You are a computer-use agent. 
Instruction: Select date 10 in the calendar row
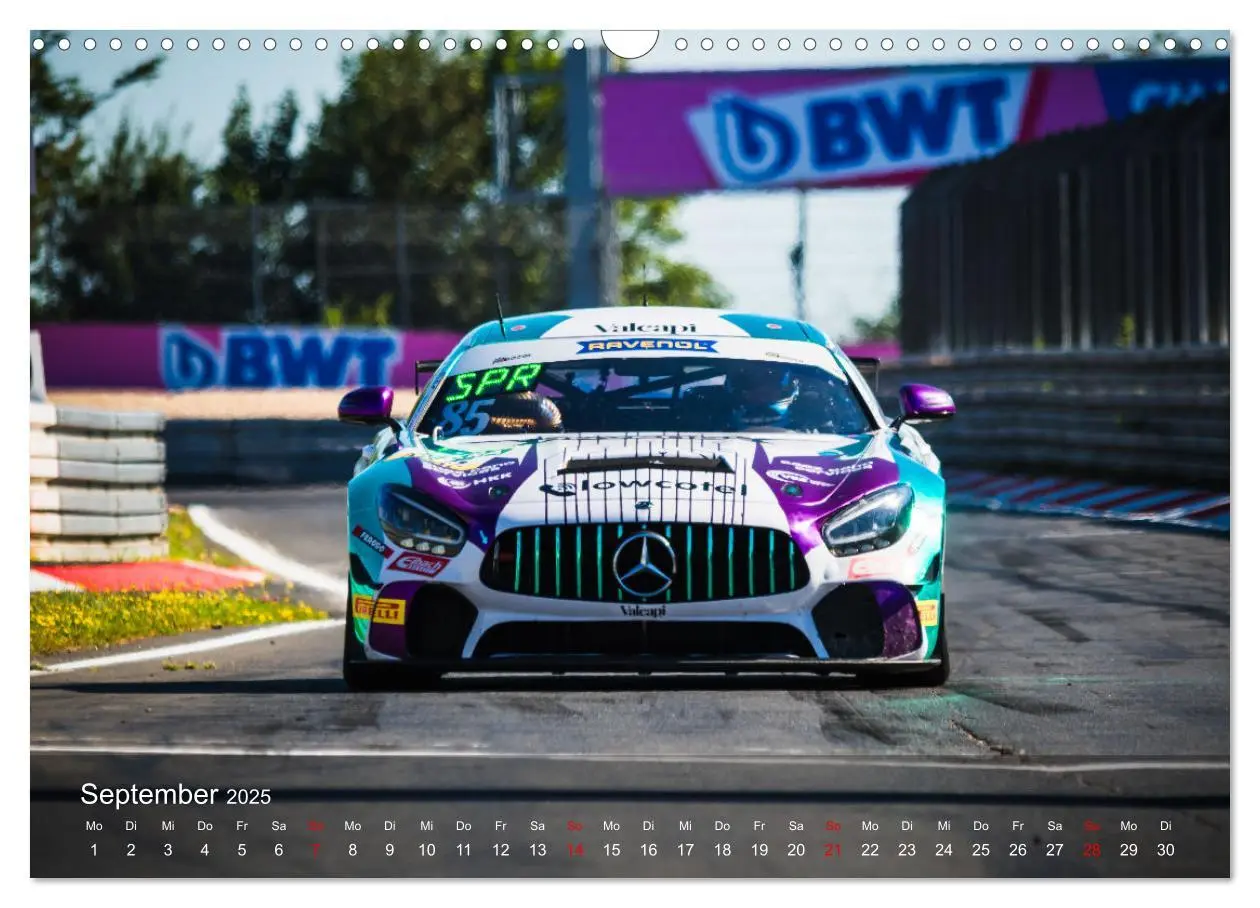(x=427, y=850)
